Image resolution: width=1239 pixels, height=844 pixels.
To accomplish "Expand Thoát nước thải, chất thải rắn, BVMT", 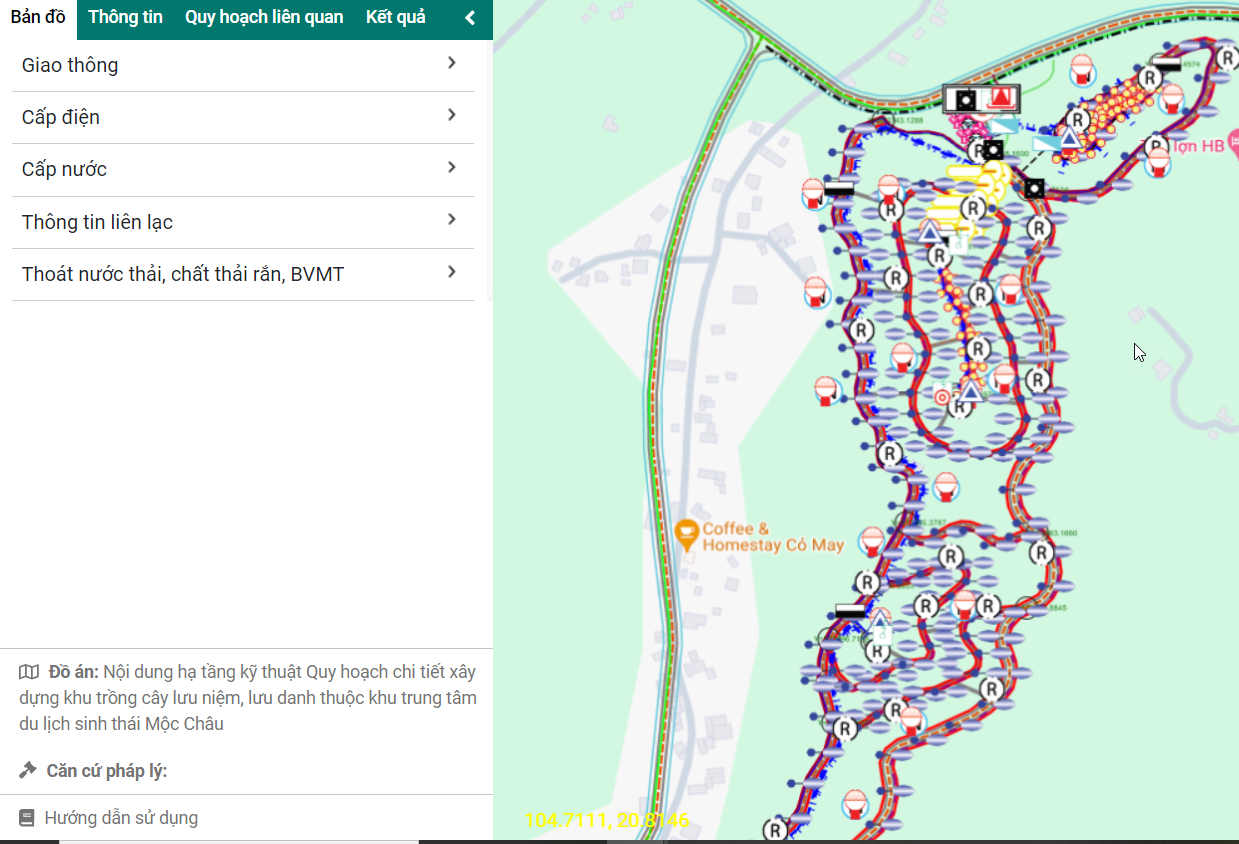I will [x=452, y=272].
